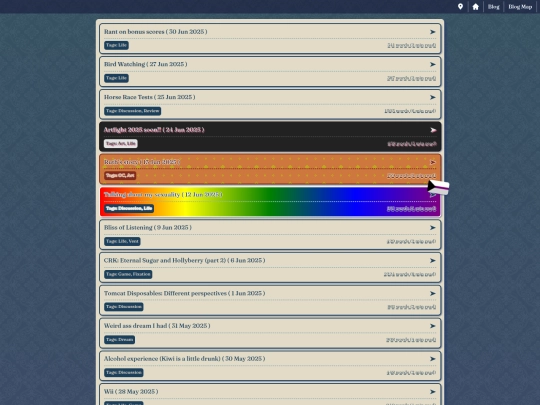Open Tomcat Disposables: Different perspectives title
Viewport: 540px width, 405px height.
185,293
